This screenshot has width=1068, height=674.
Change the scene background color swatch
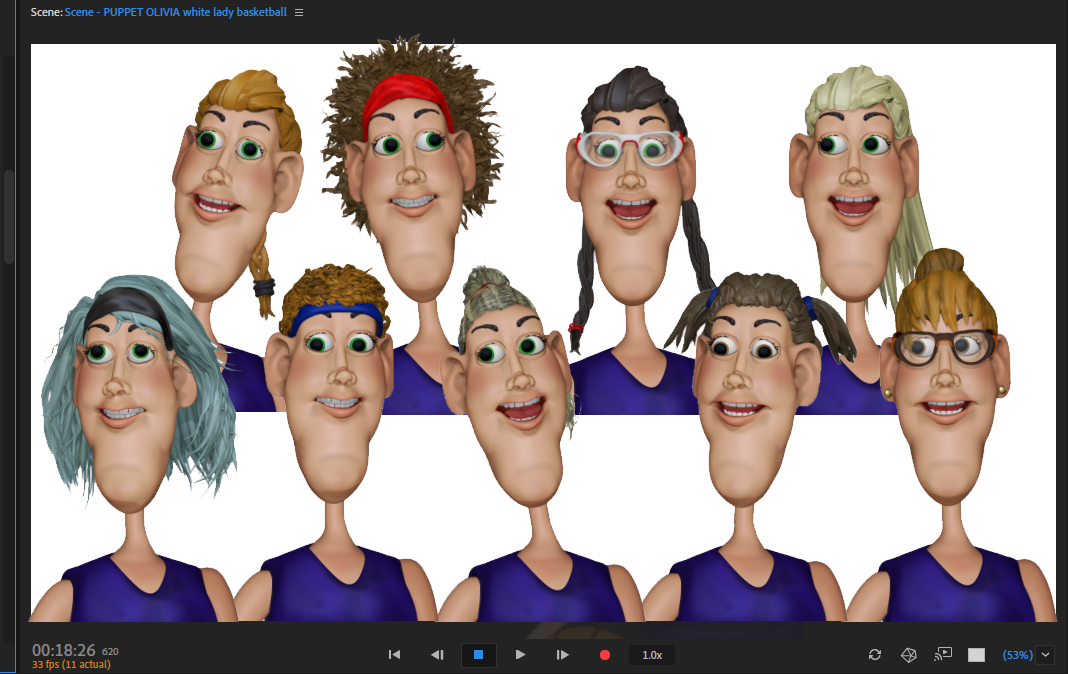(975, 655)
